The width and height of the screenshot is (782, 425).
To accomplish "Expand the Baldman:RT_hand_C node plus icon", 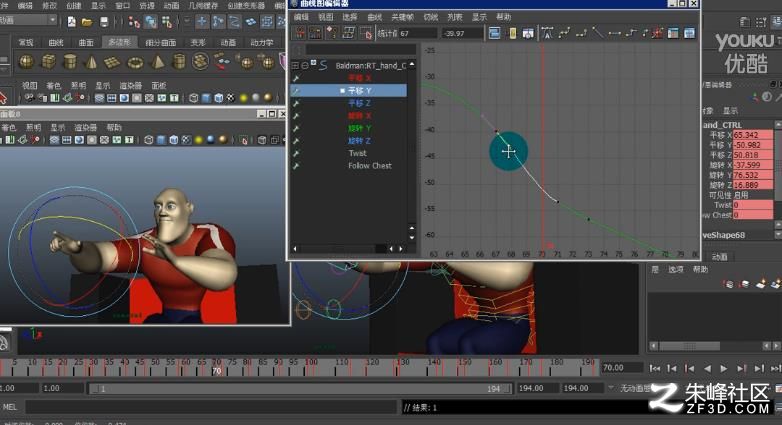I will coord(295,65).
